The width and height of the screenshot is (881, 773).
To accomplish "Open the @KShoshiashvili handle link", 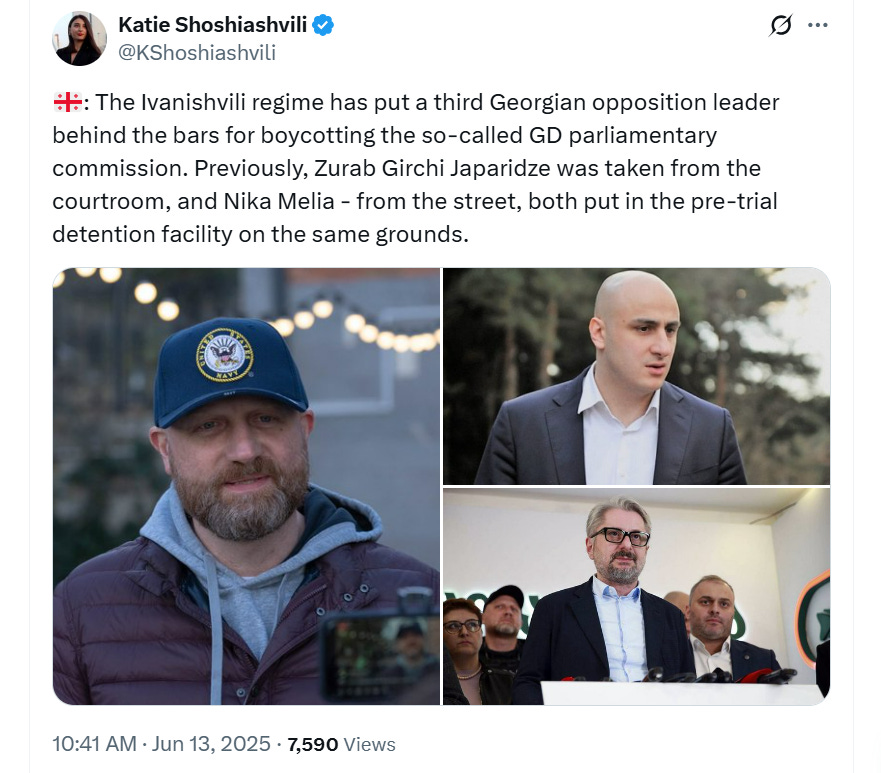I will 197,53.
